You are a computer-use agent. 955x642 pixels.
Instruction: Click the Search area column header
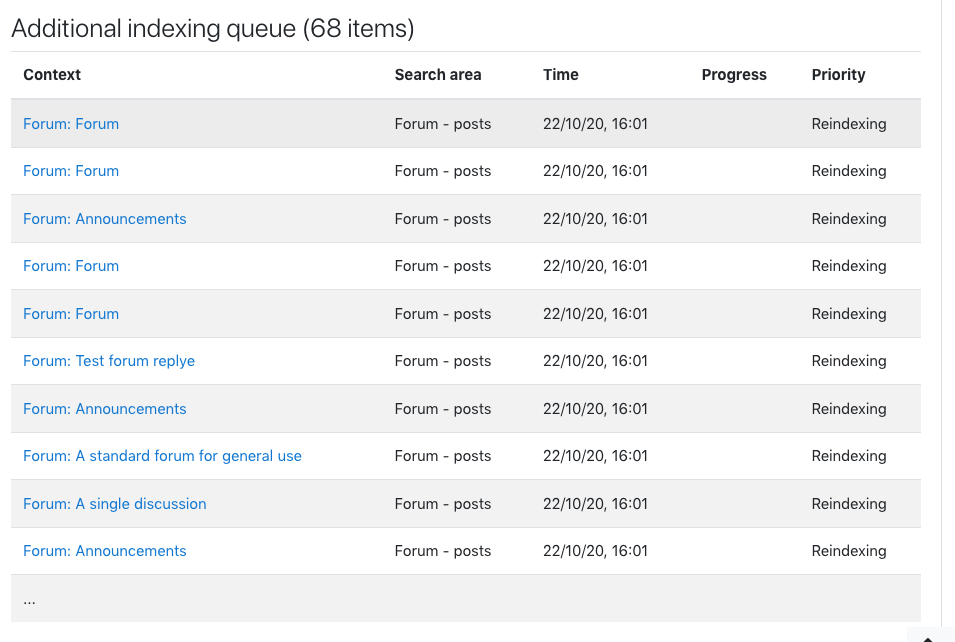click(438, 75)
